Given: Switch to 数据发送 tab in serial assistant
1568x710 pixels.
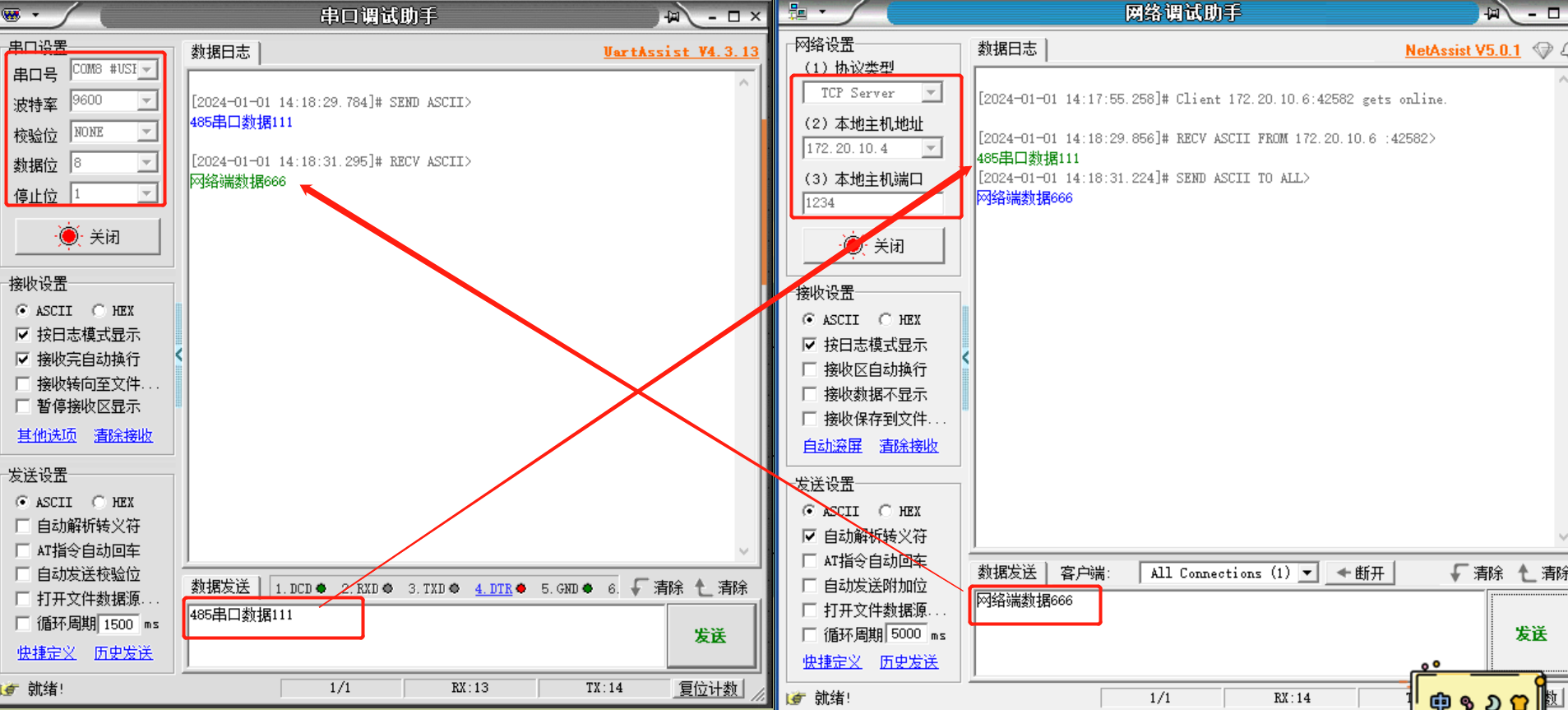Looking at the screenshot, I should pos(220,587).
